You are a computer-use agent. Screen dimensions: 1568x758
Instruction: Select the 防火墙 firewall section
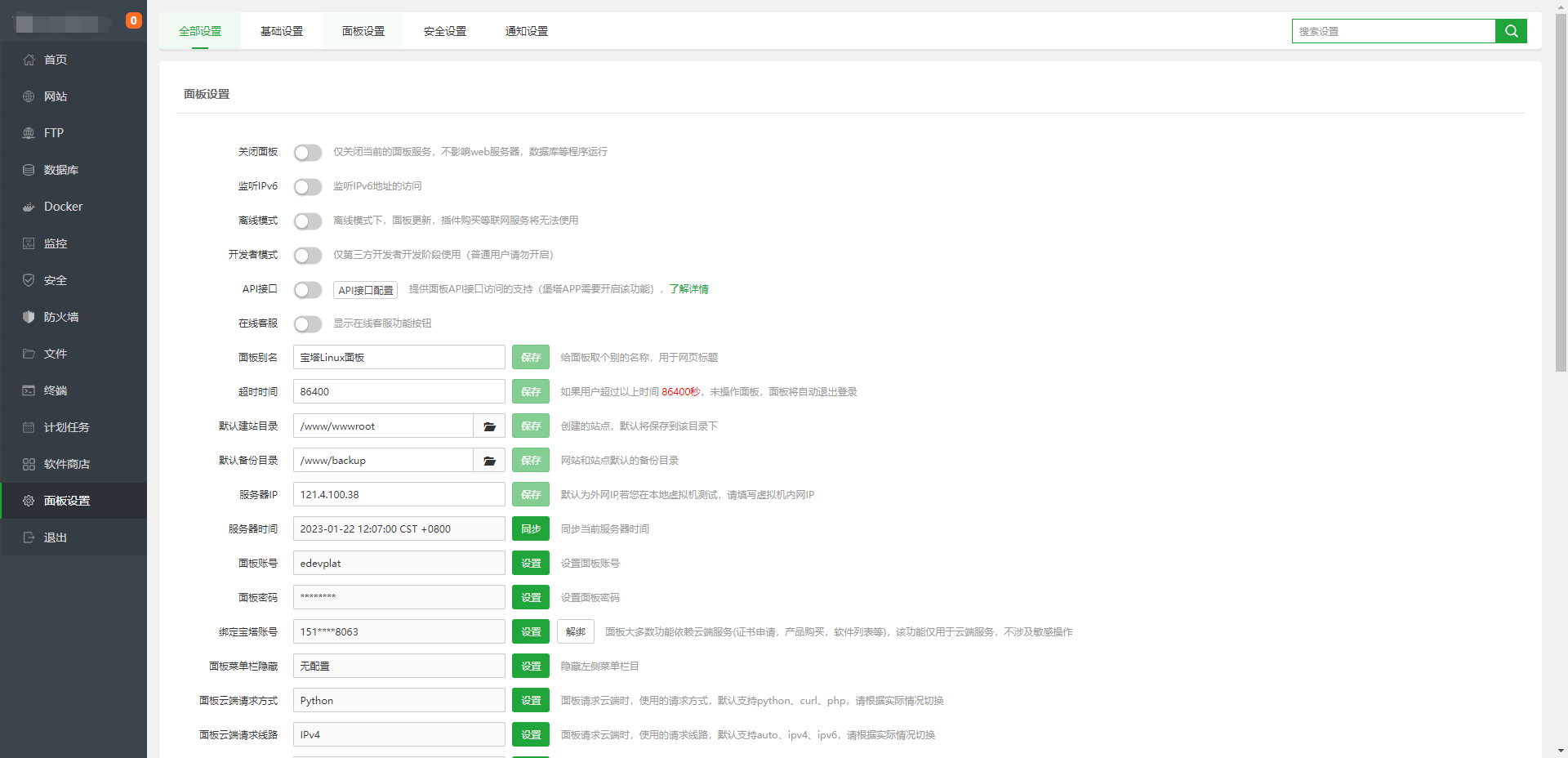coord(60,316)
